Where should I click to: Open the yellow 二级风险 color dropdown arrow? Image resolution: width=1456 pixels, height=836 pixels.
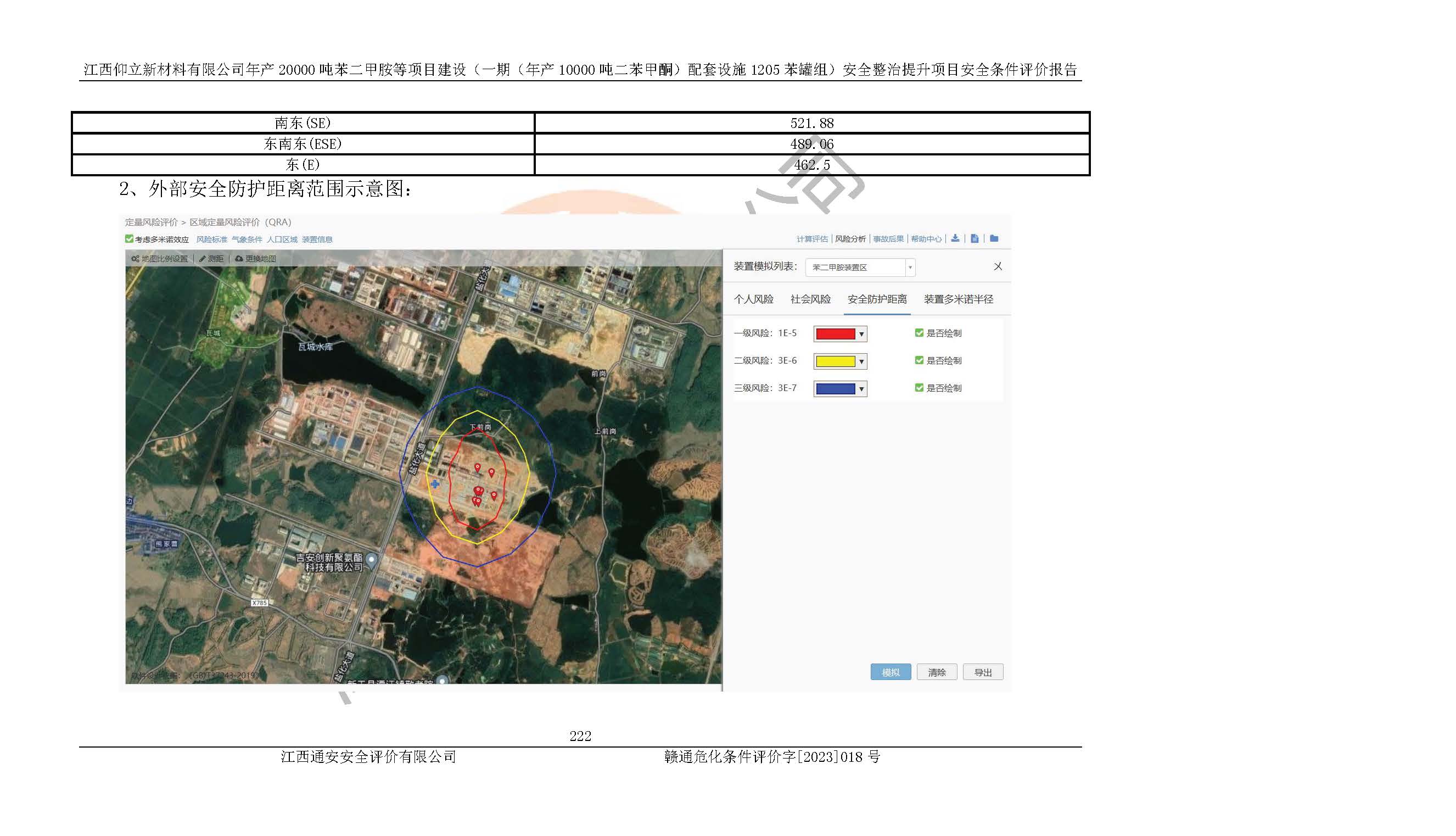861,362
